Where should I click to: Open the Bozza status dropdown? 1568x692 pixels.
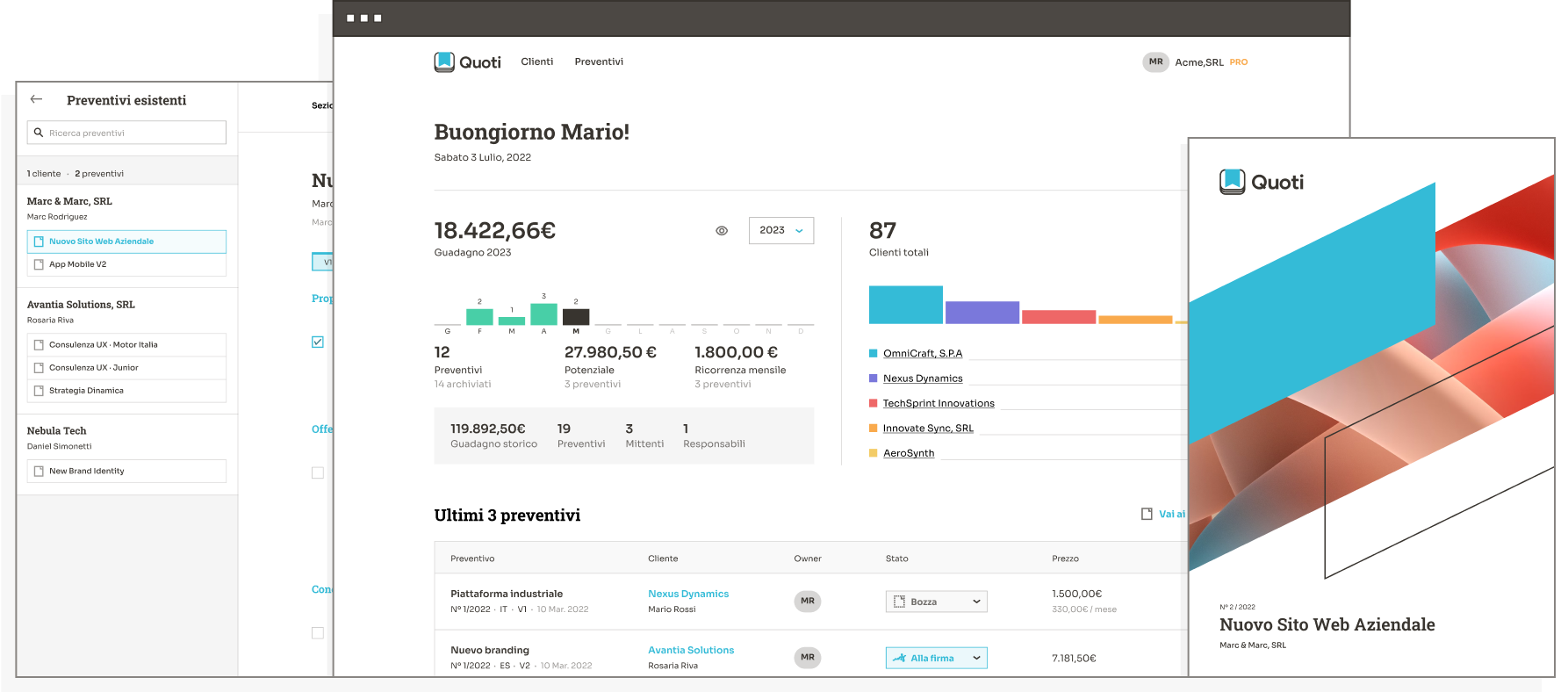click(x=937, y=602)
